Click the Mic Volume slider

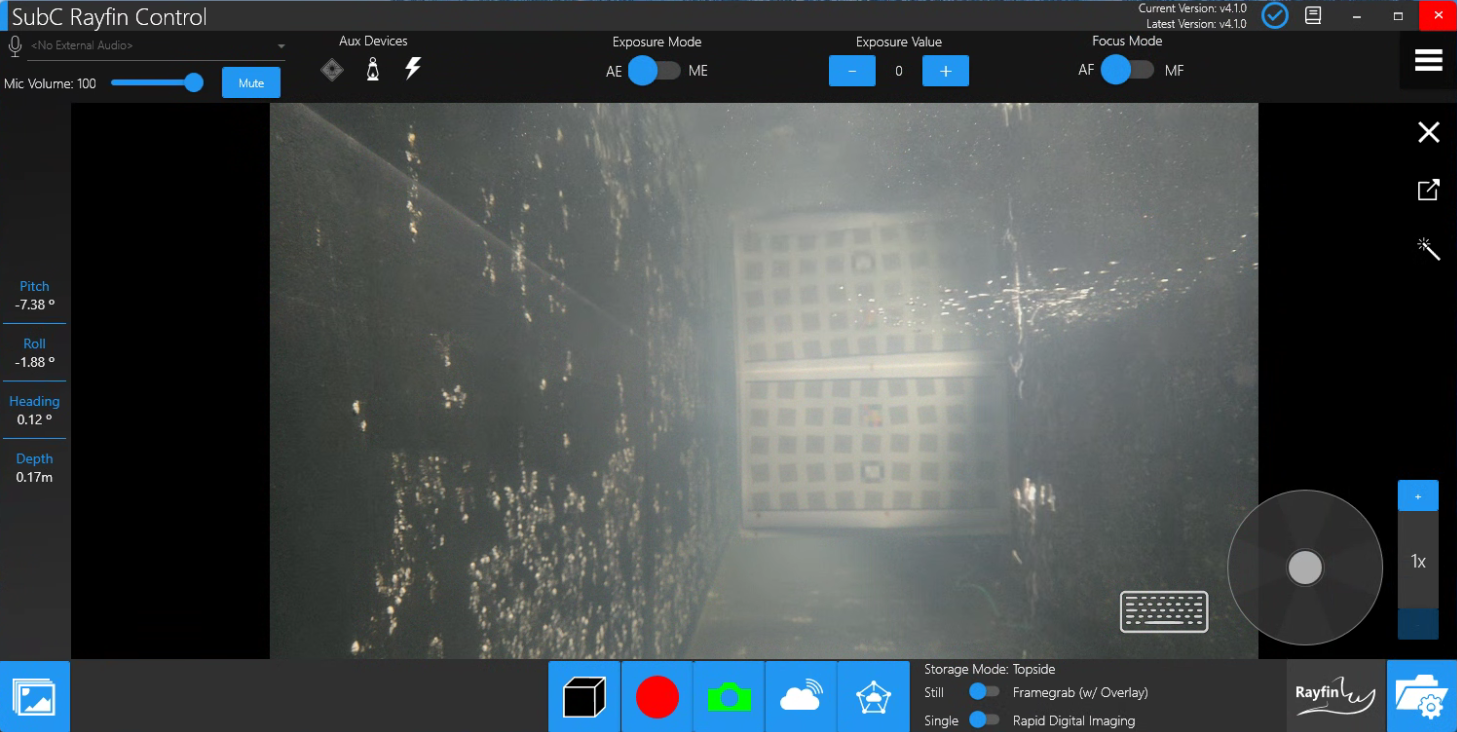point(156,83)
